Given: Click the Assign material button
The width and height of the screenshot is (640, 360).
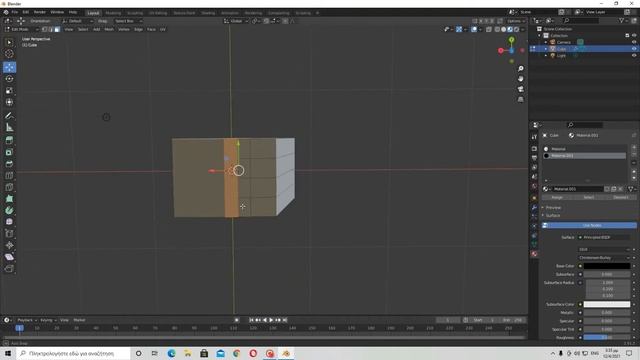Looking at the screenshot, I should pos(557,198).
